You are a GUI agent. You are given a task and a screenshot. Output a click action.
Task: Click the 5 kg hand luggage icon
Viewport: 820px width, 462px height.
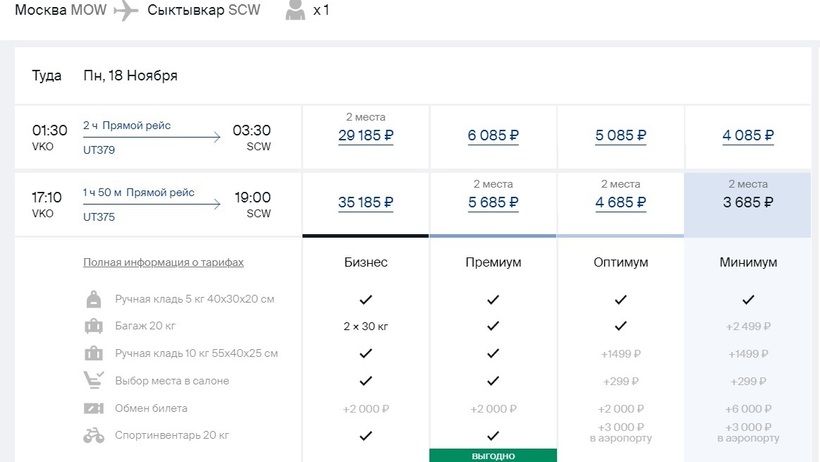94,299
